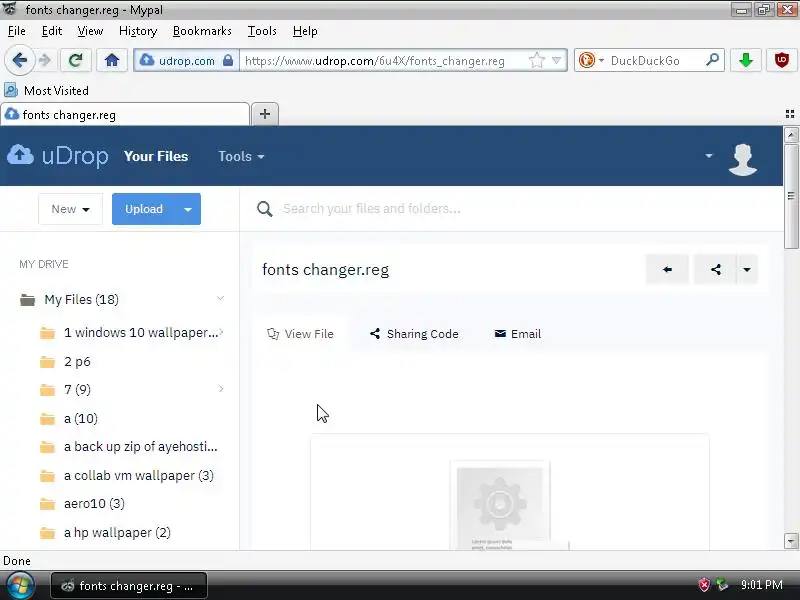Open the Help menu
This screenshot has height=600, width=800.
(305, 31)
